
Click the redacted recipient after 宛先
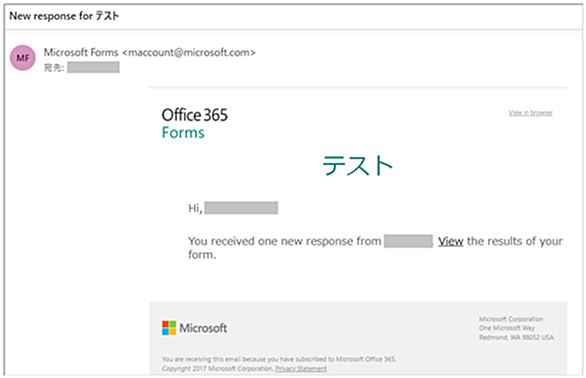pos(93,67)
